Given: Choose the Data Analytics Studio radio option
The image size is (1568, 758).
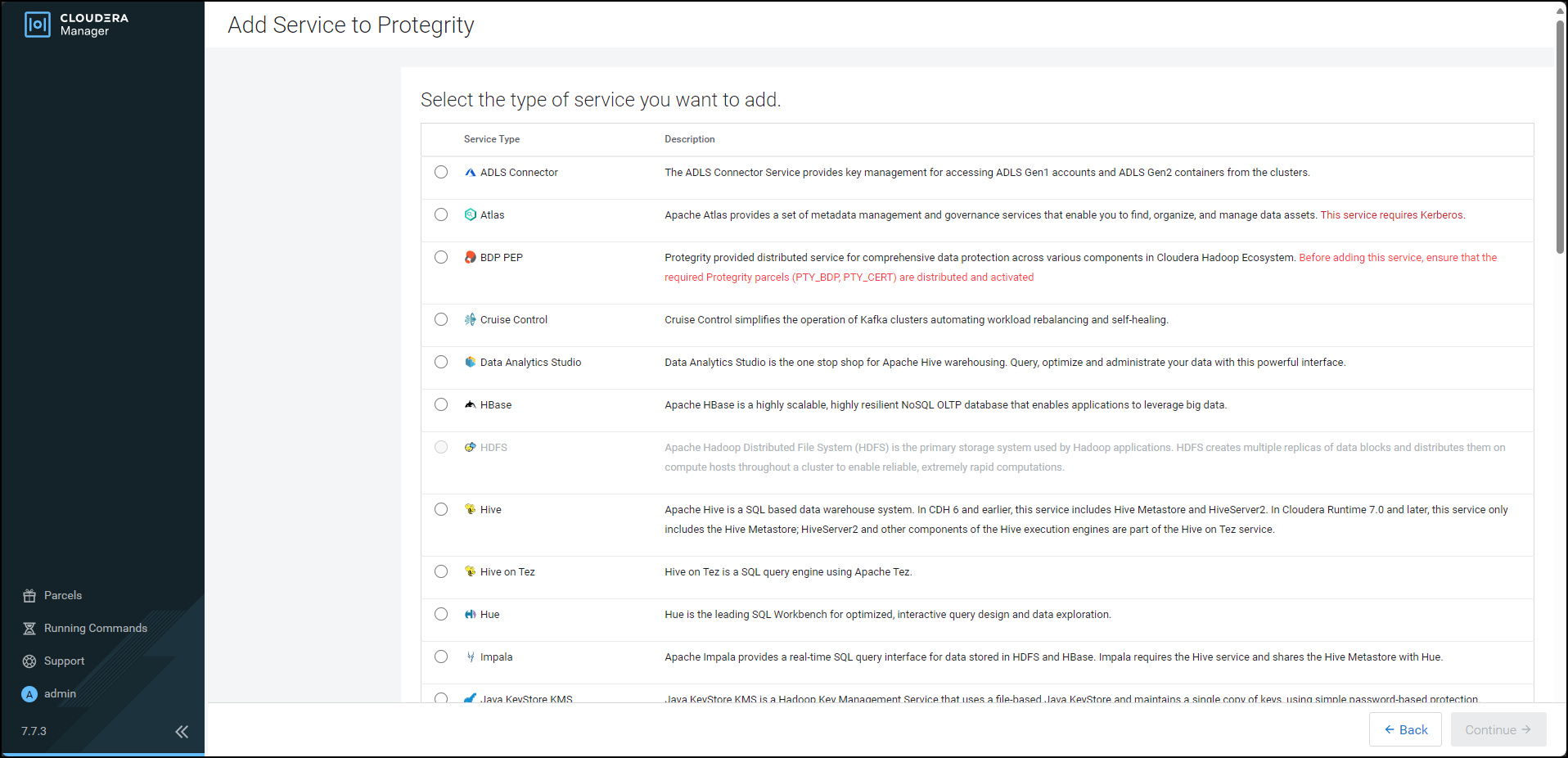Looking at the screenshot, I should 441,362.
